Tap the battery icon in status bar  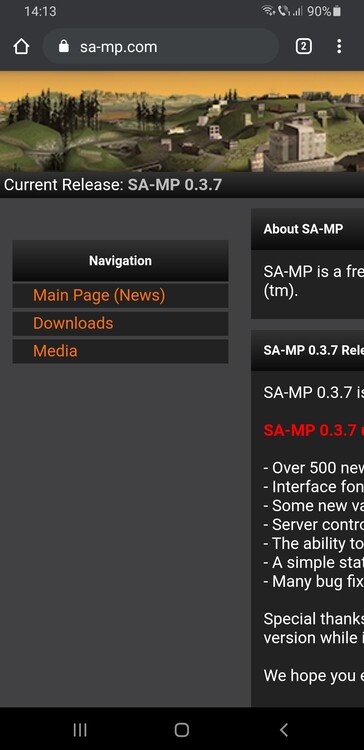click(337, 11)
